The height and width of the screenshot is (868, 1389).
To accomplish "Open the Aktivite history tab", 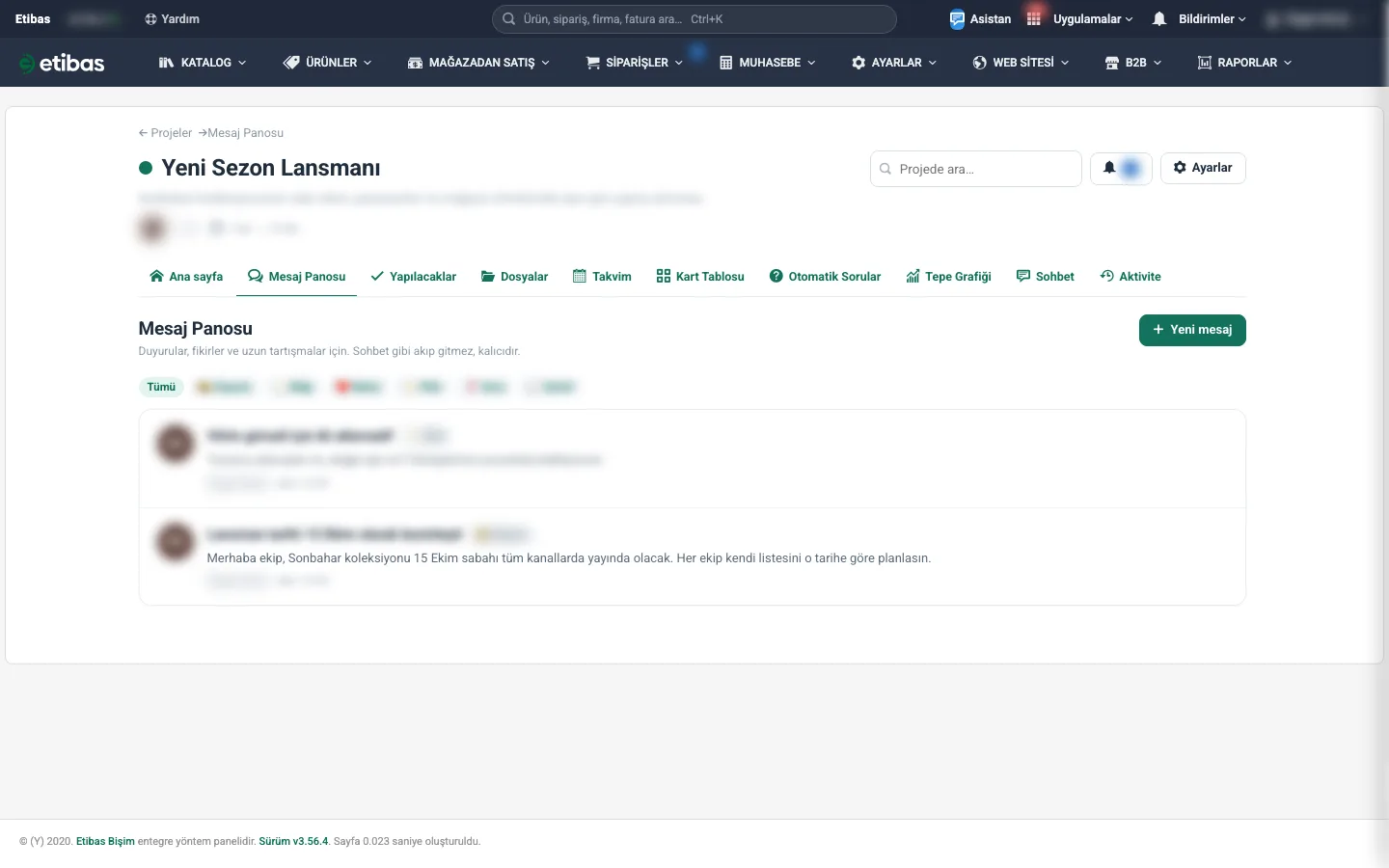I will tap(1130, 277).
